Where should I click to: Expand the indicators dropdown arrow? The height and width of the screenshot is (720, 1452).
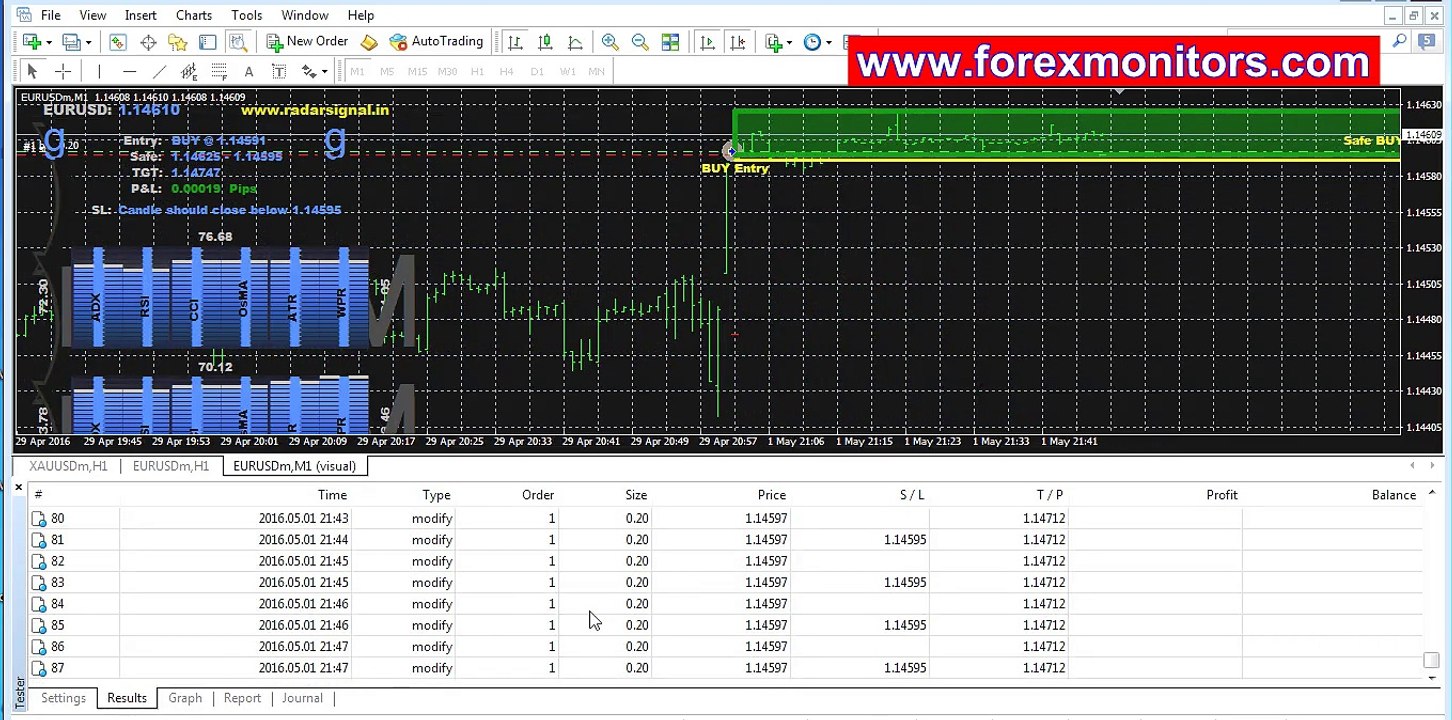789,42
